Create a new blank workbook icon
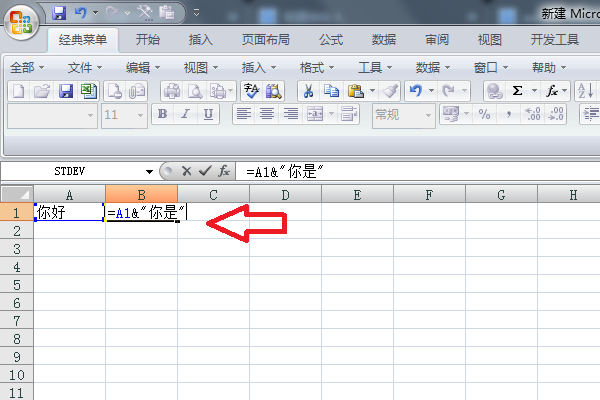The image size is (600, 400). [19, 91]
